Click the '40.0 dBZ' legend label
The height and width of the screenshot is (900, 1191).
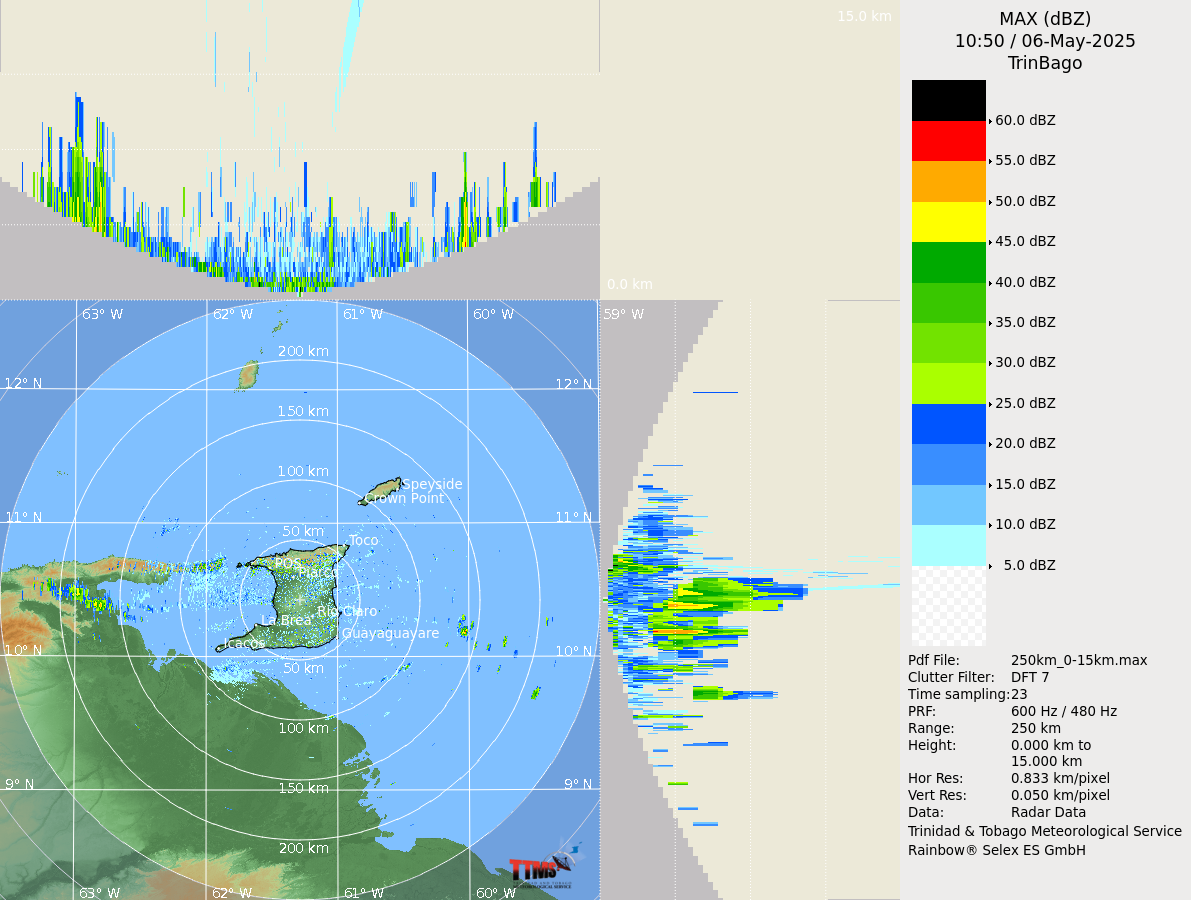(1025, 282)
